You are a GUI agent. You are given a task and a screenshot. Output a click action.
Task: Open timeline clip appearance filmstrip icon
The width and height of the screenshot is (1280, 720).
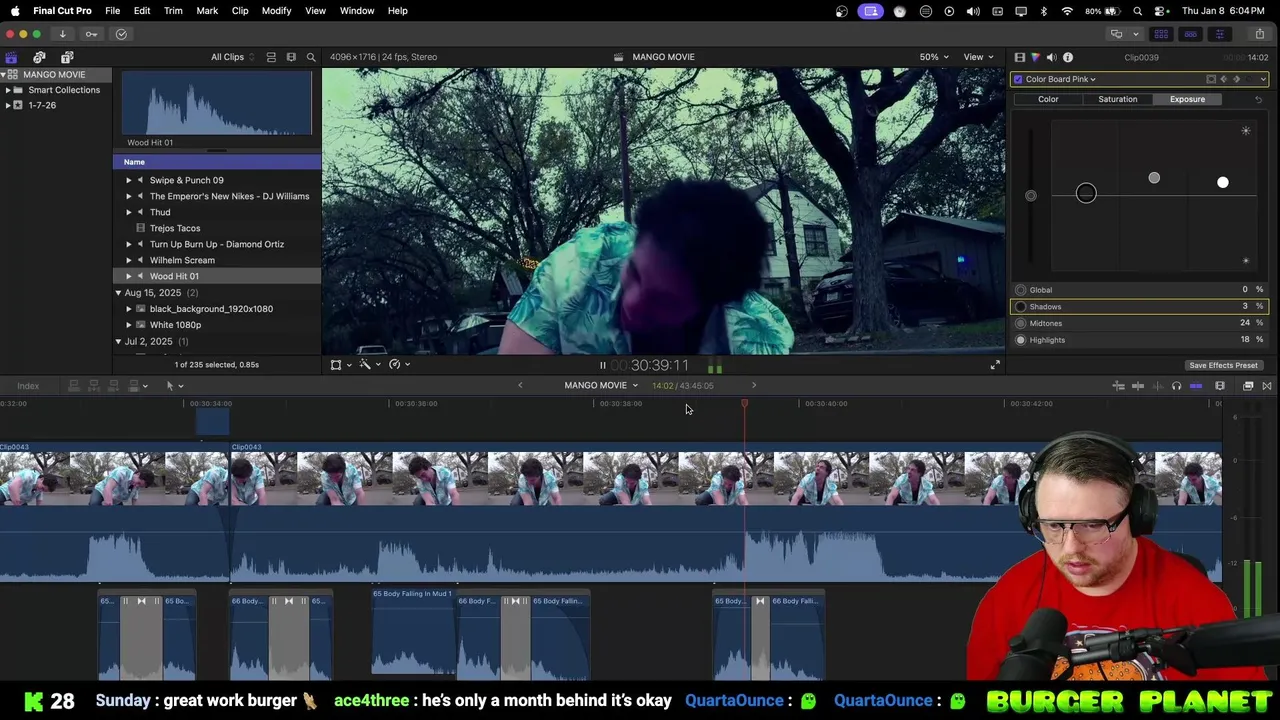(1220, 386)
